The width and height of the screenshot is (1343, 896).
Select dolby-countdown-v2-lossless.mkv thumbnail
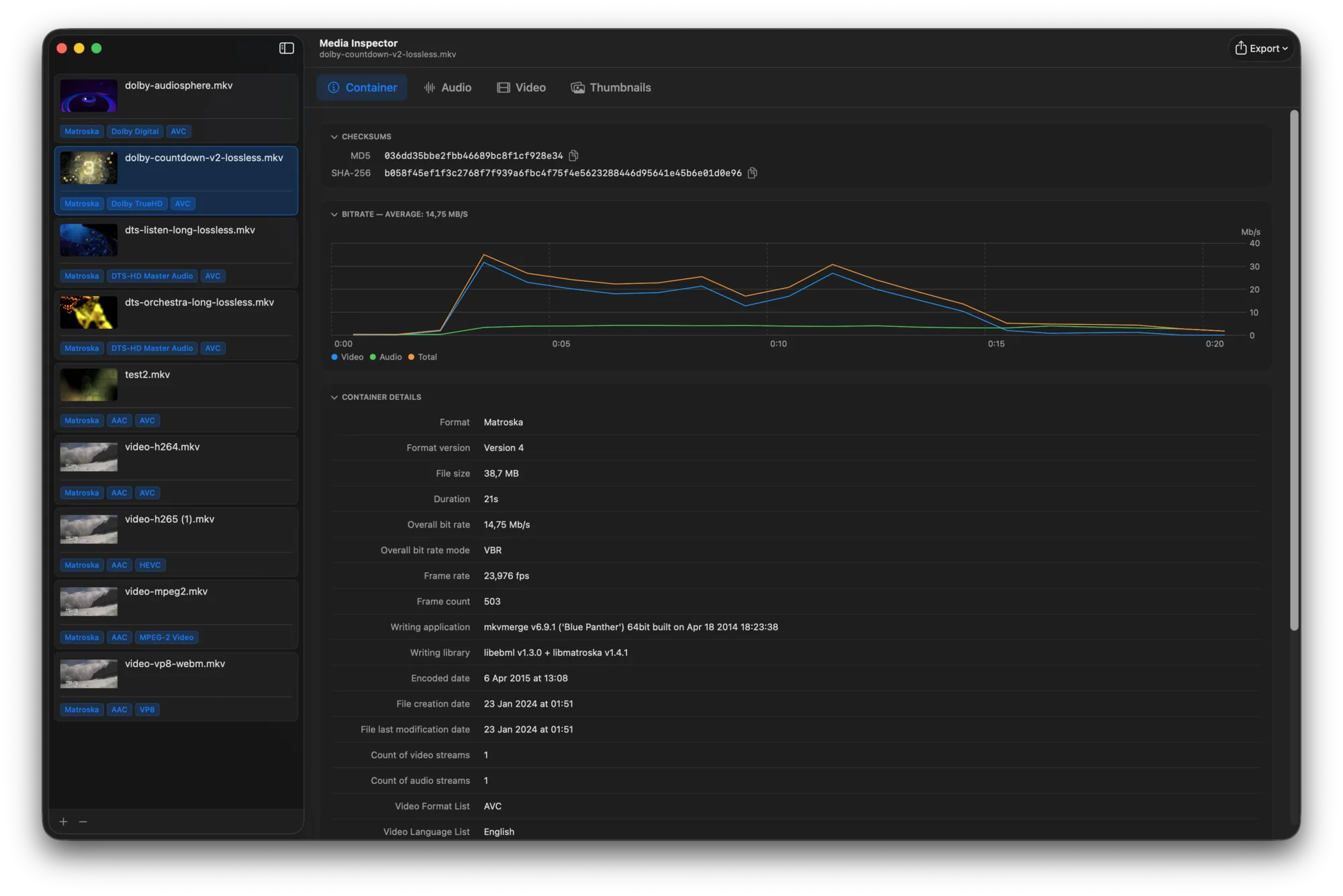tap(89, 168)
